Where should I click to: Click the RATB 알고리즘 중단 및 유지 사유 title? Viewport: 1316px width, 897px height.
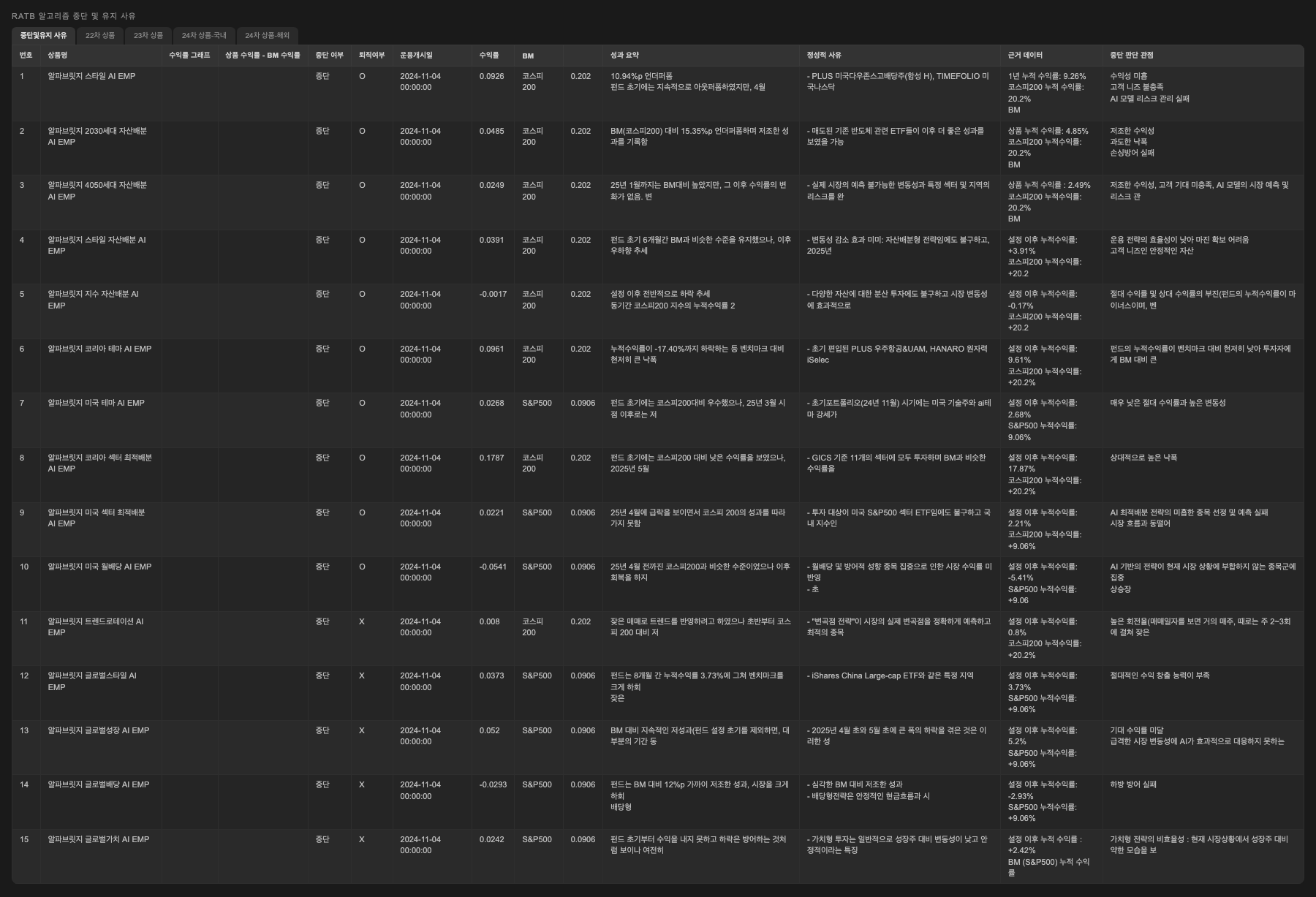[74, 16]
